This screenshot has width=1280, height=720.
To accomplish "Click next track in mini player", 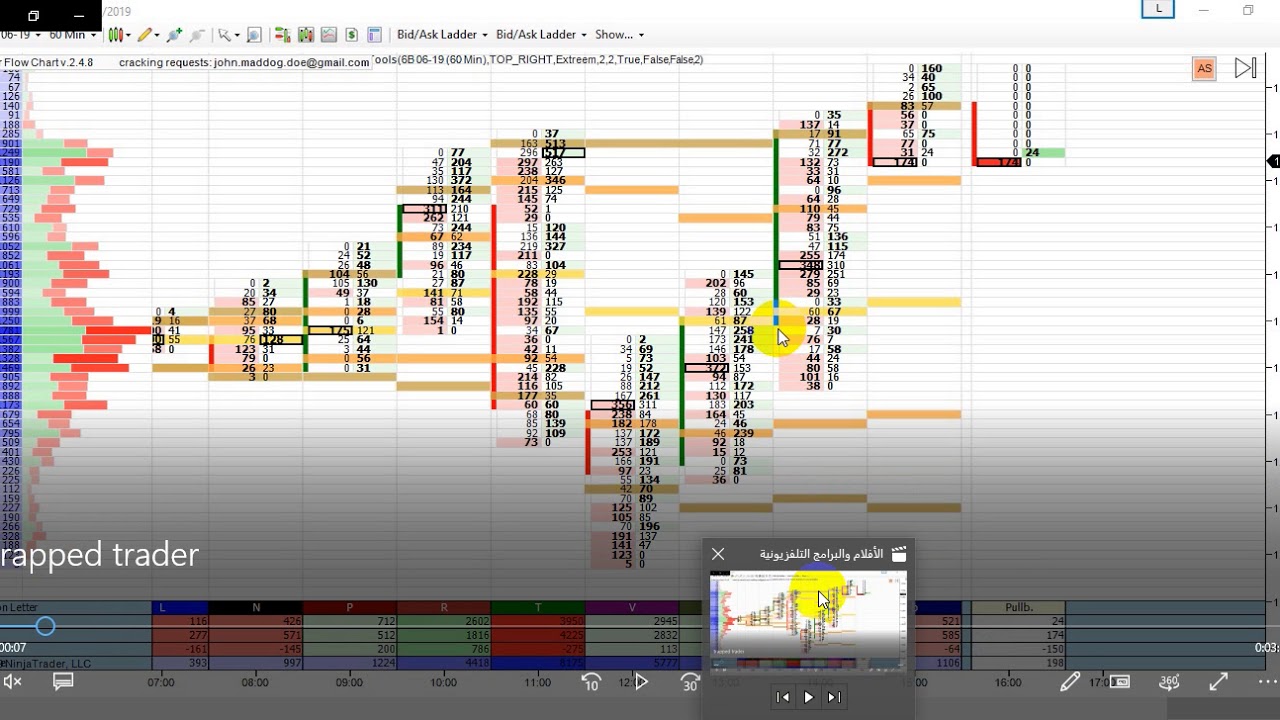I will coord(834,697).
